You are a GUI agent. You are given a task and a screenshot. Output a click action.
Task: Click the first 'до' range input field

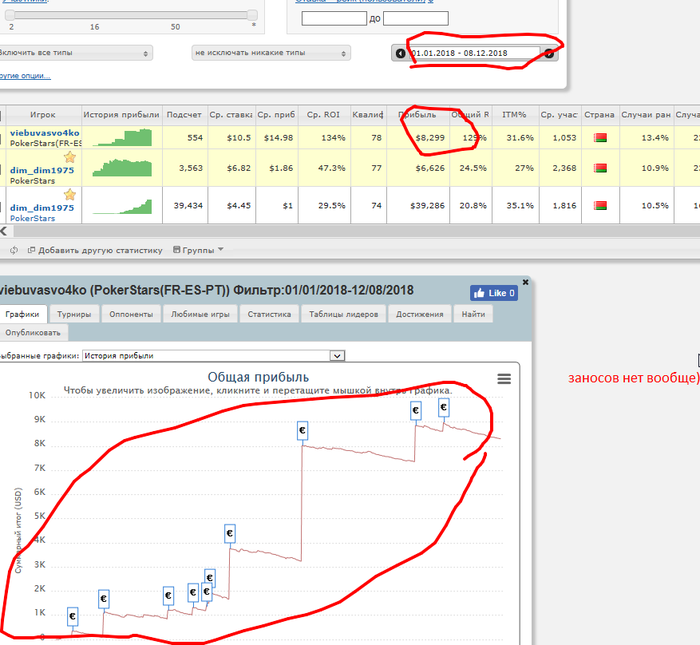coord(334,18)
